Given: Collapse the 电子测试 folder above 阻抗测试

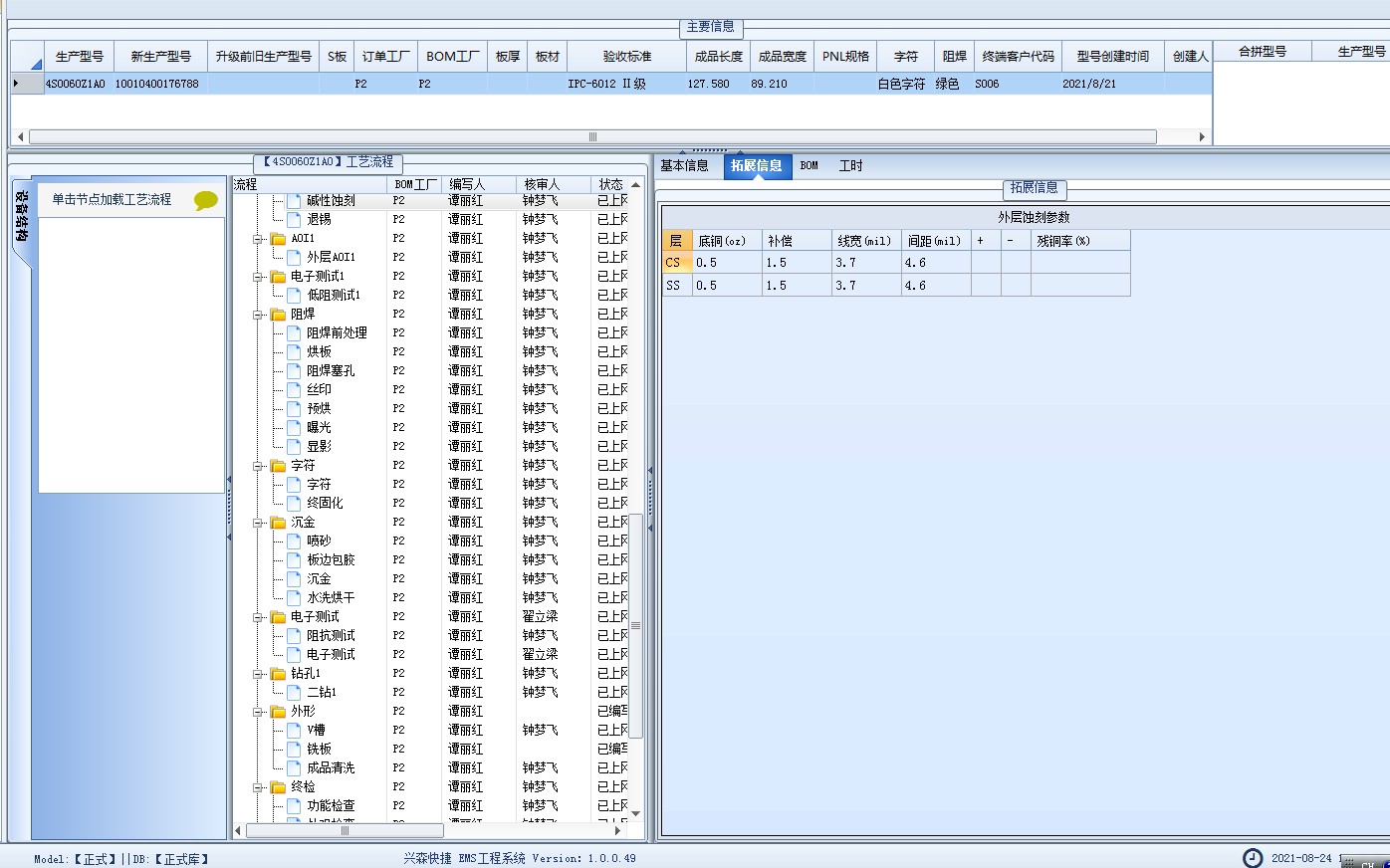Looking at the screenshot, I should [258, 617].
